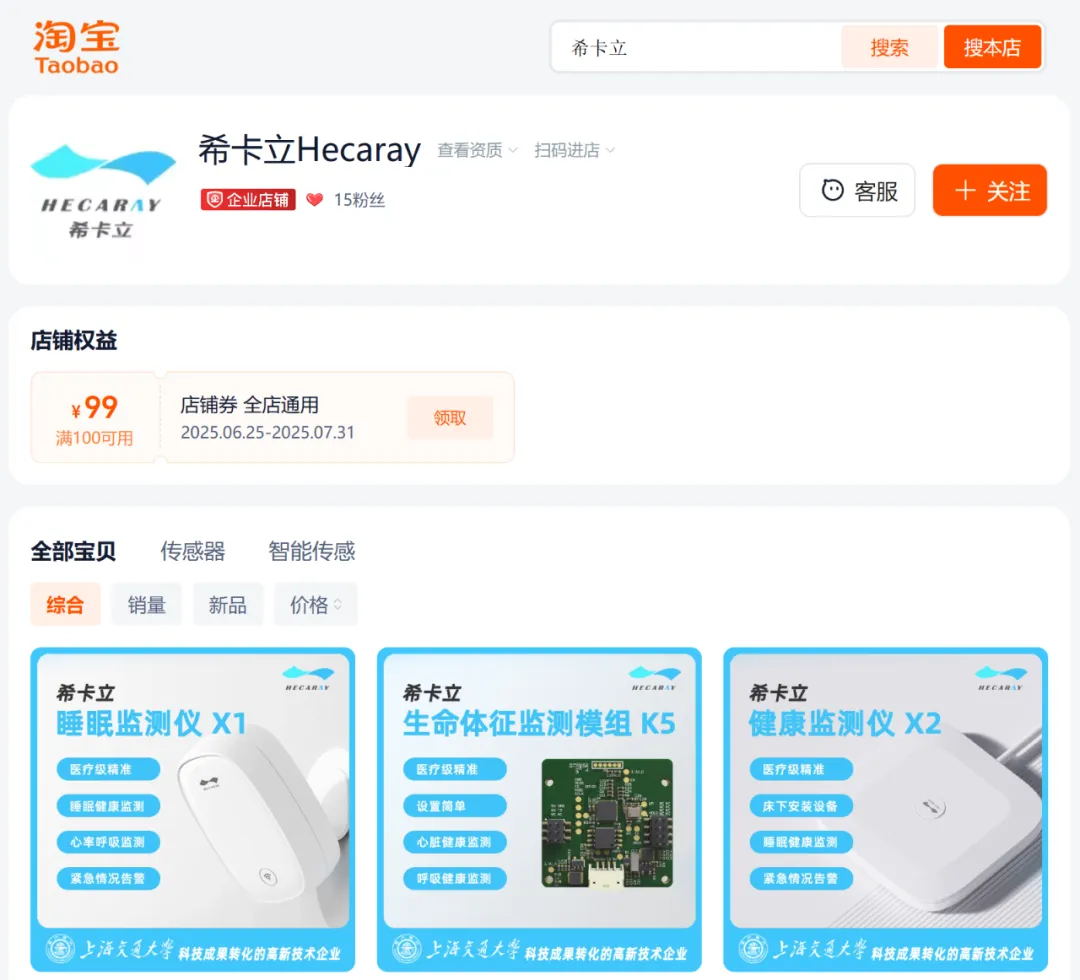Click the 店铺权益 heading
1080x980 pixels.
pos(74,340)
